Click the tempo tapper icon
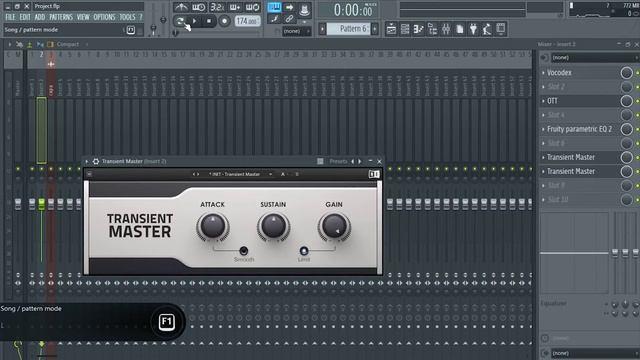Viewport: 640px width, 360px height. coord(487,29)
